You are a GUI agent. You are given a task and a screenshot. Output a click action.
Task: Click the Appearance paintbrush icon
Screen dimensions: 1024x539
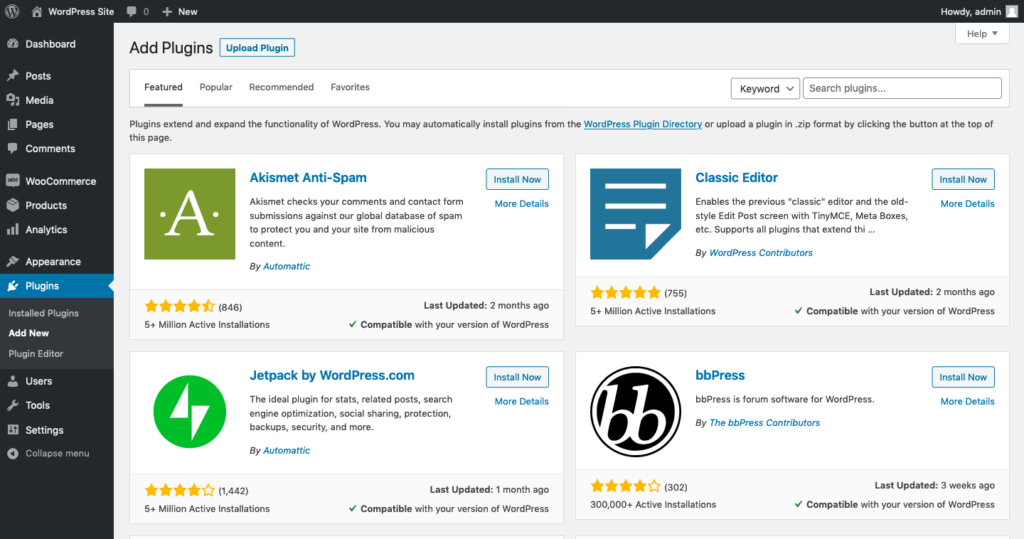coord(12,261)
